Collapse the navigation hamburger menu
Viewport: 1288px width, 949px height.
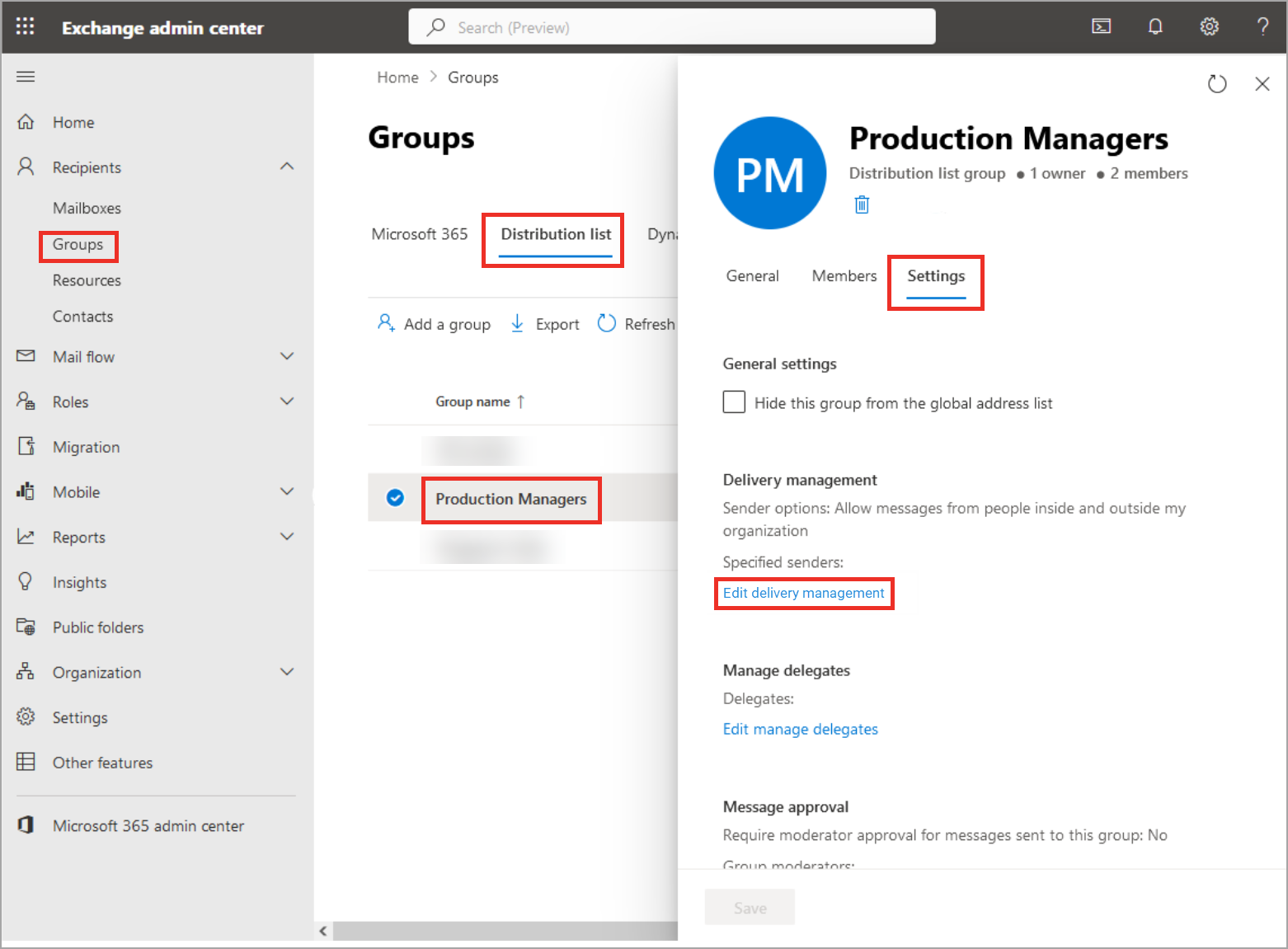(26, 77)
